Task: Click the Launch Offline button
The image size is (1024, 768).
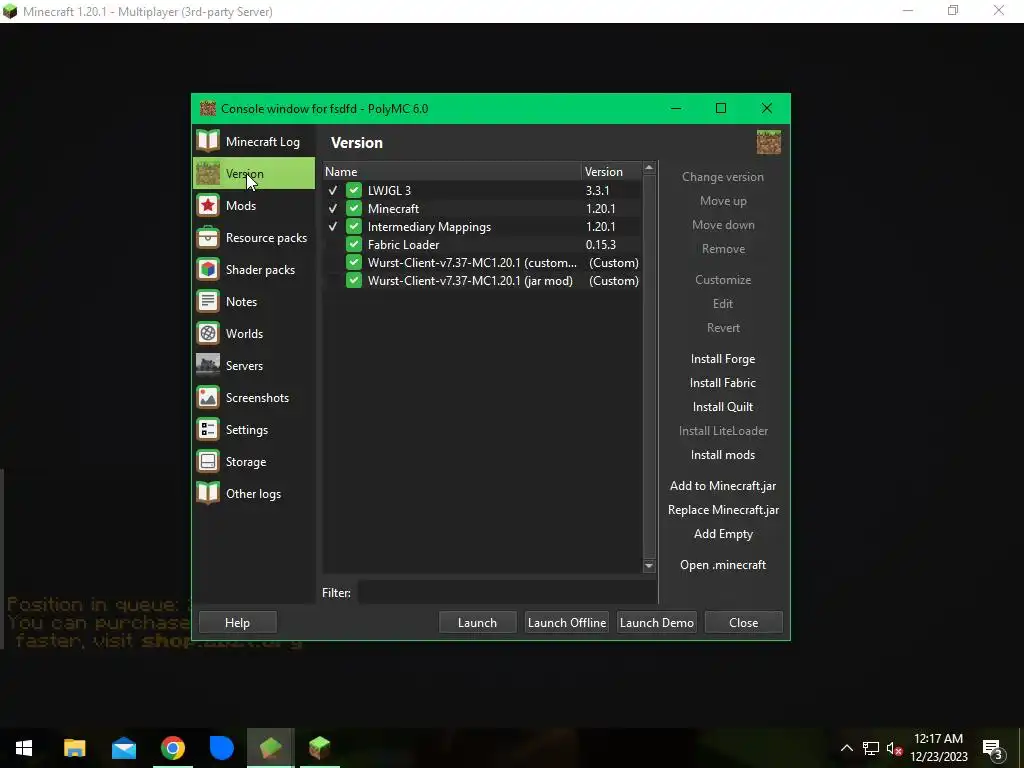Action: pos(567,622)
